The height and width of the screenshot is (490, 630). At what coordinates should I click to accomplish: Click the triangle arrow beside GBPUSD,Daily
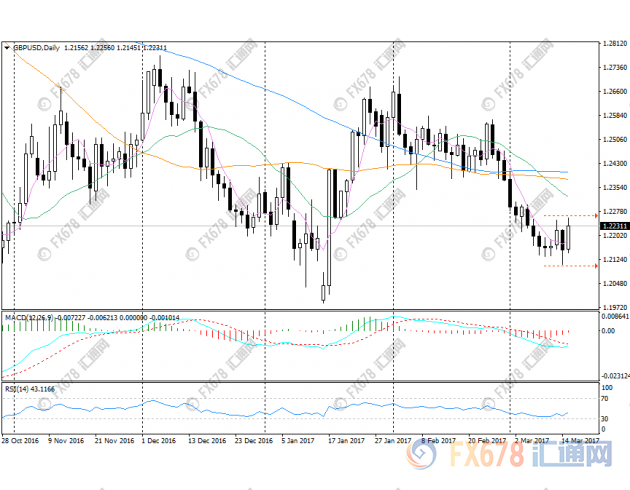(6, 46)
